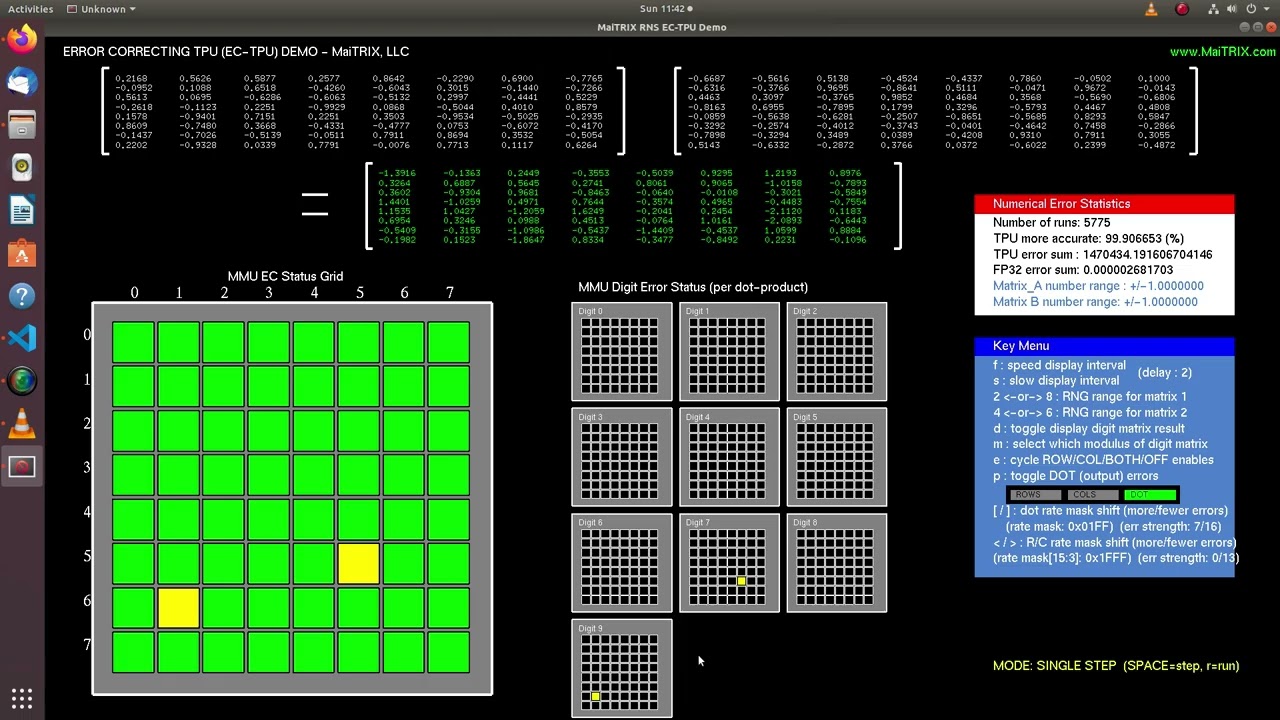Toggle the ROWS enable indicator

pos(1036,495)
